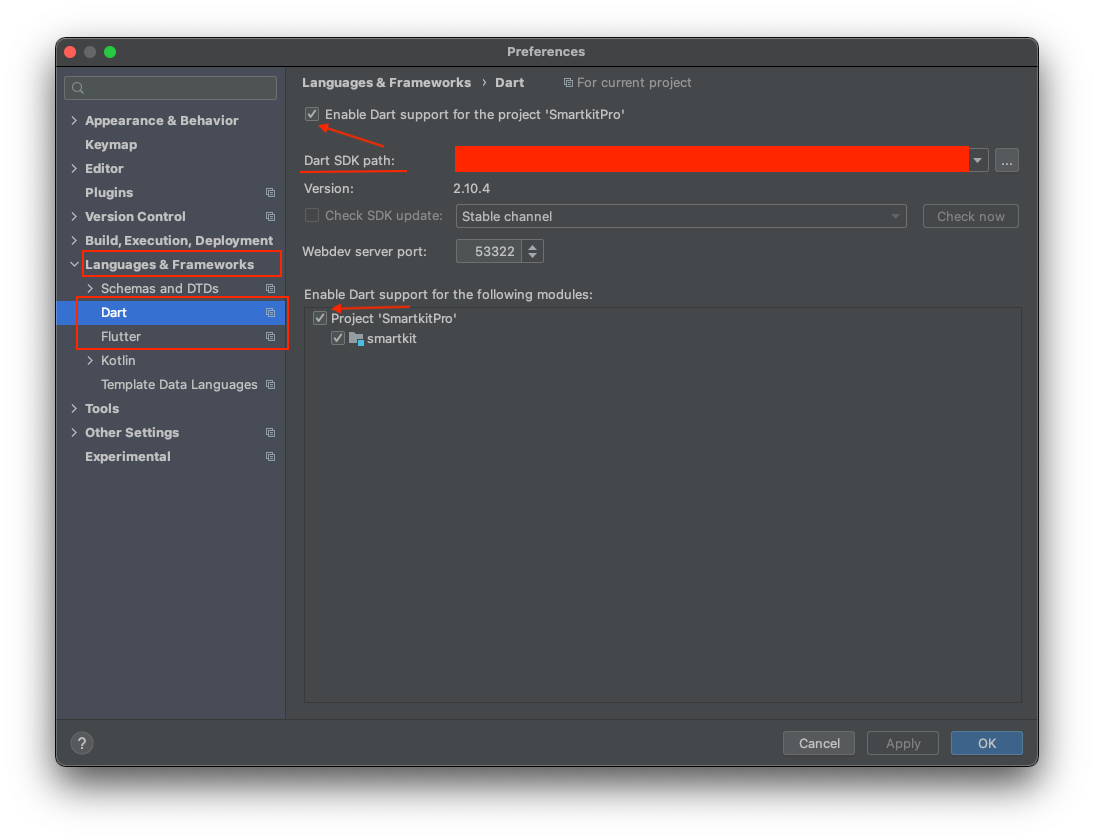Screen dimensions: 1094x840
Task: Disable Dart support for project 'SmartkitPro'
Action: pos(311,113)
